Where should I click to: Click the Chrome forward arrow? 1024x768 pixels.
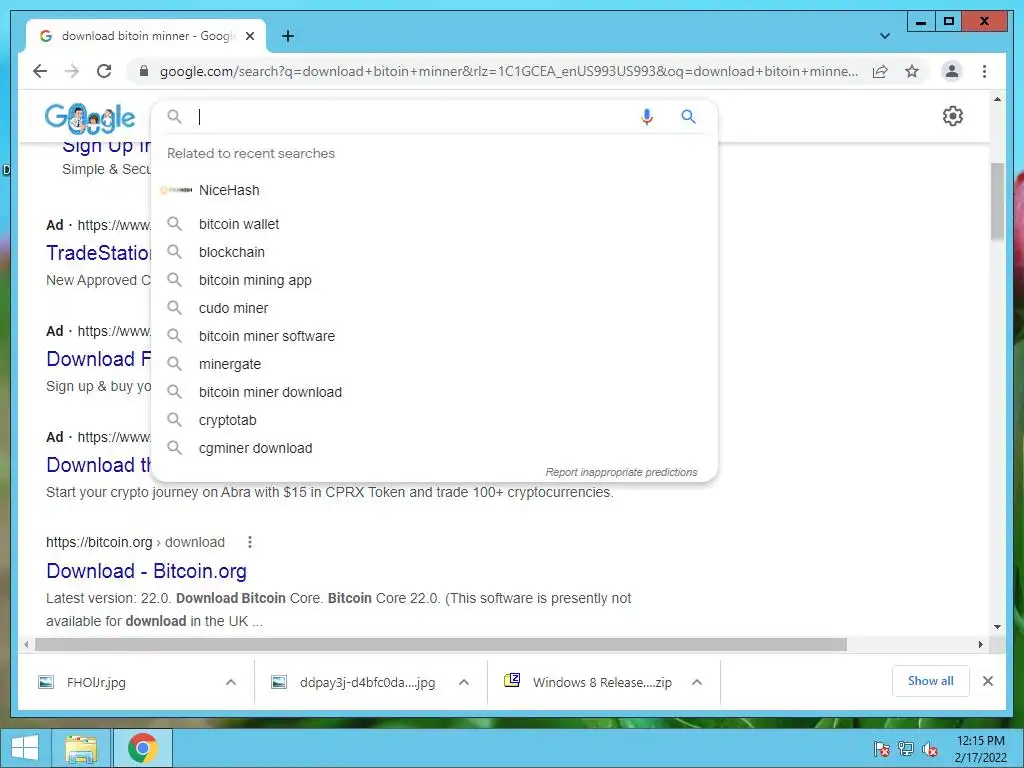72,71
